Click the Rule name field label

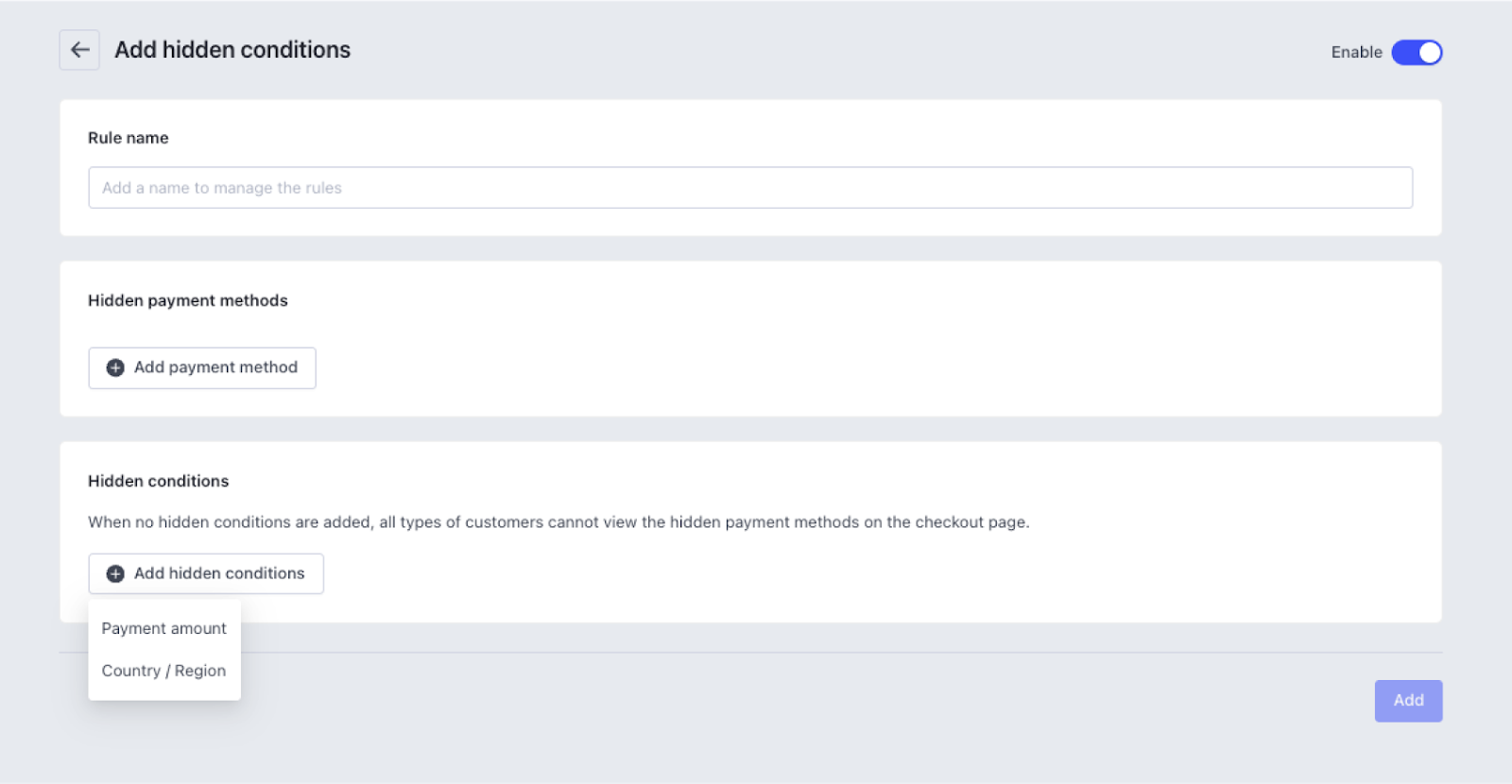[x=129, y=138]
